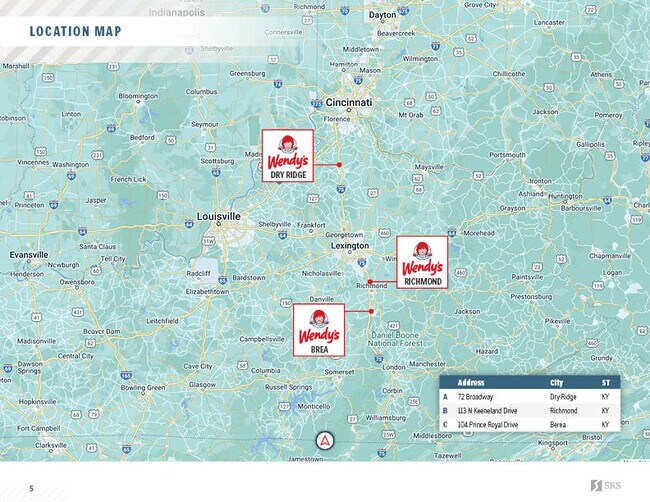Click the Louisville city label on map
The width and height of the screenshot is (650, 502).
pos(216,215)
